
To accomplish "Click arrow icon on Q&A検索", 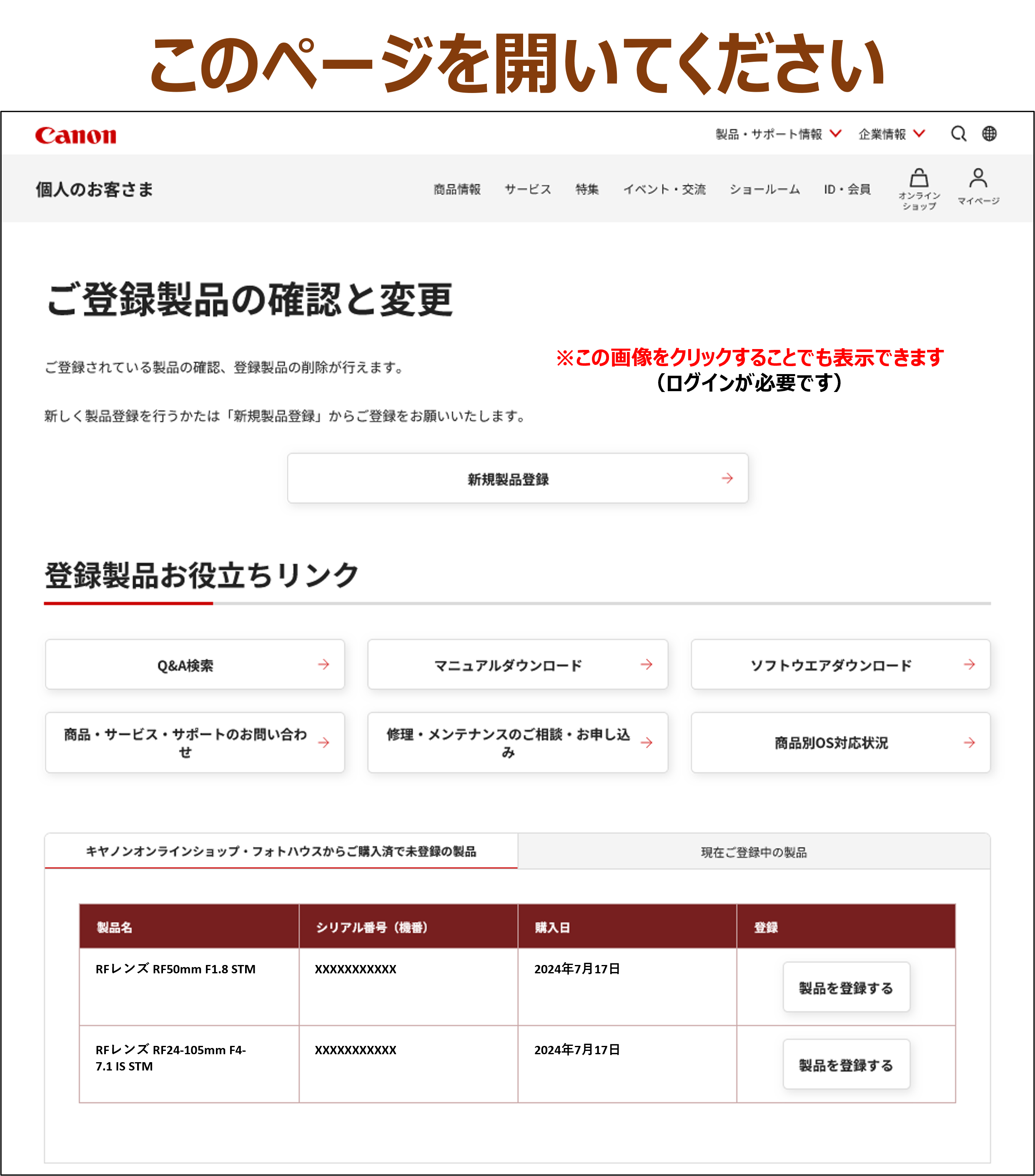I will coord(324,664).
